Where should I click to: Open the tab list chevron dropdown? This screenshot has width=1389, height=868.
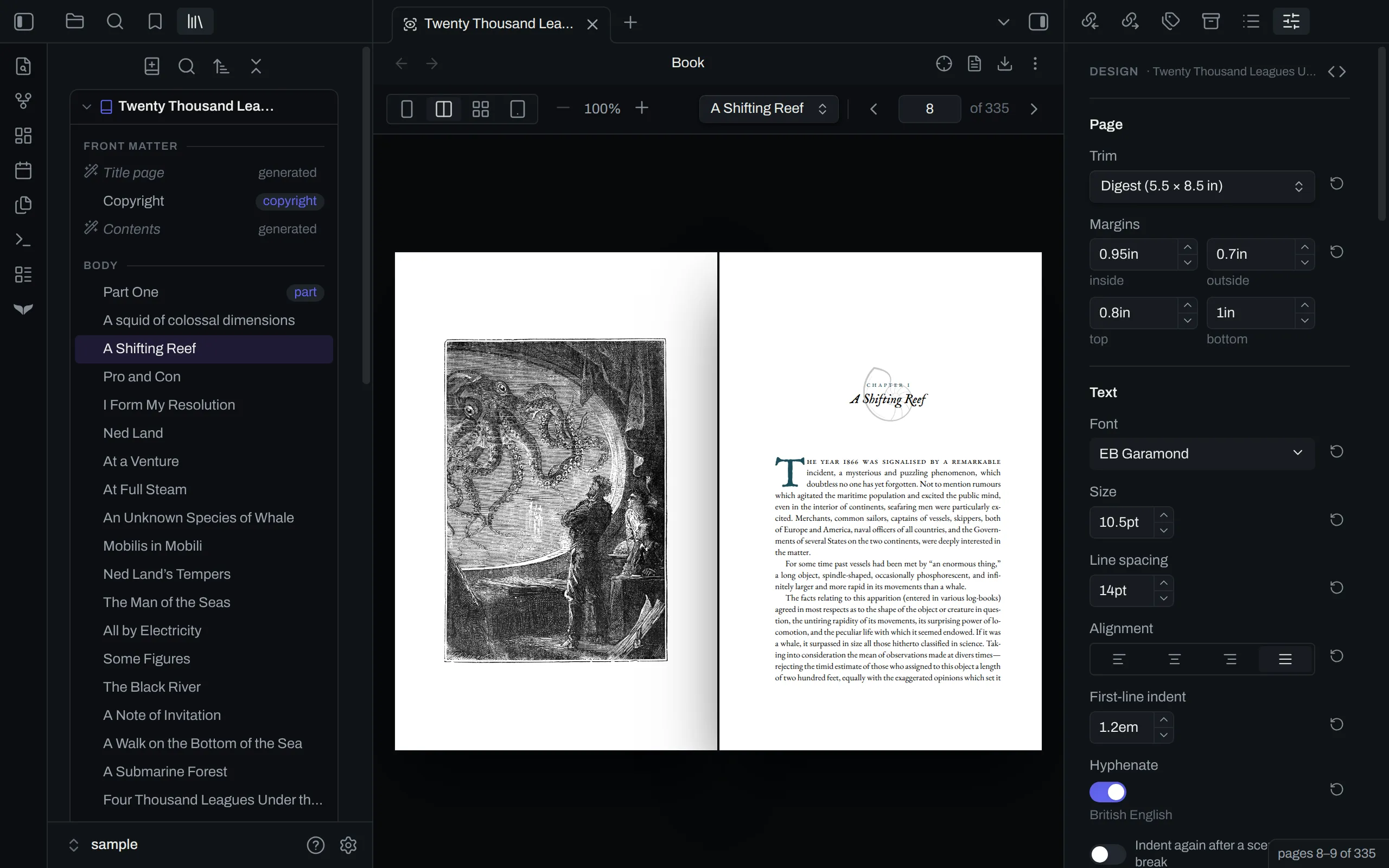click(1003, 22)
